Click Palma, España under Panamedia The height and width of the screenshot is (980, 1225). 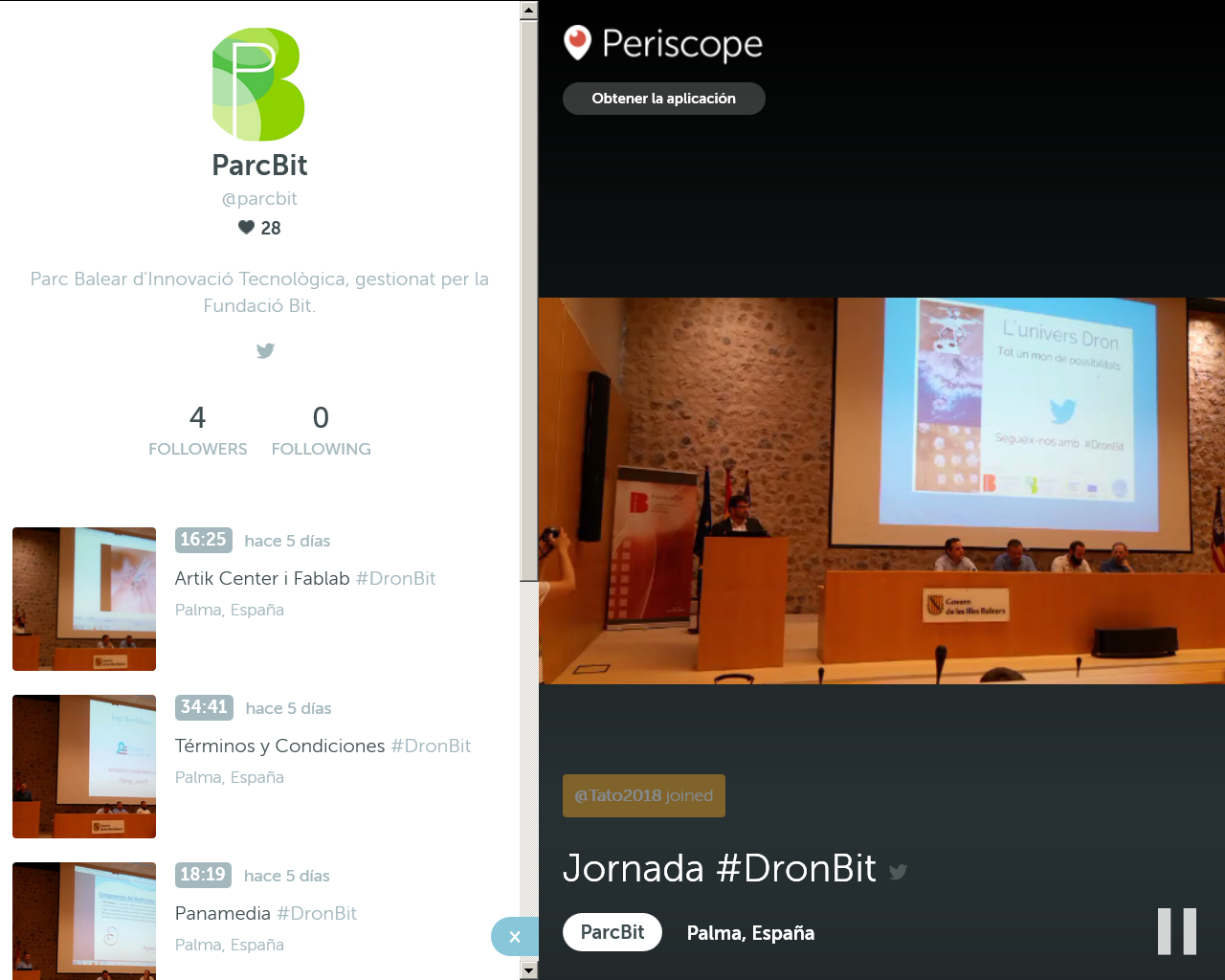[x=230, y=945]
